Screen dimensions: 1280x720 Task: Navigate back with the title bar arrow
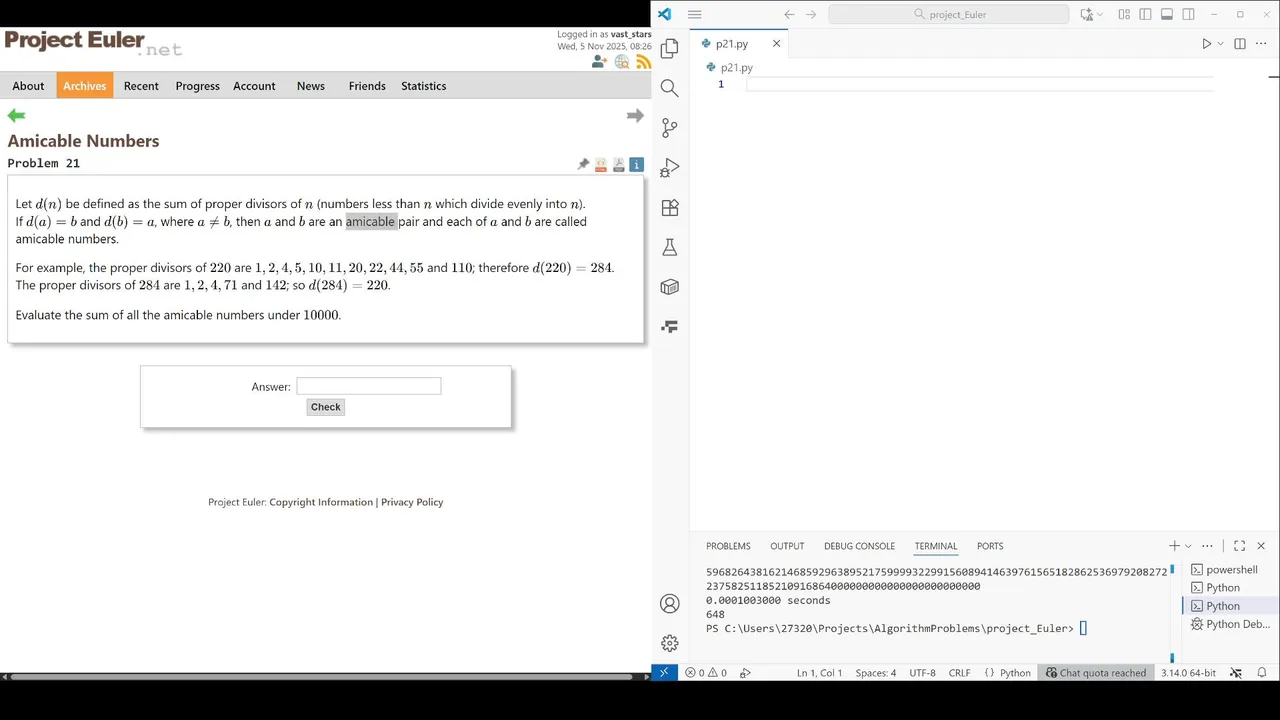tap(789, 15)
